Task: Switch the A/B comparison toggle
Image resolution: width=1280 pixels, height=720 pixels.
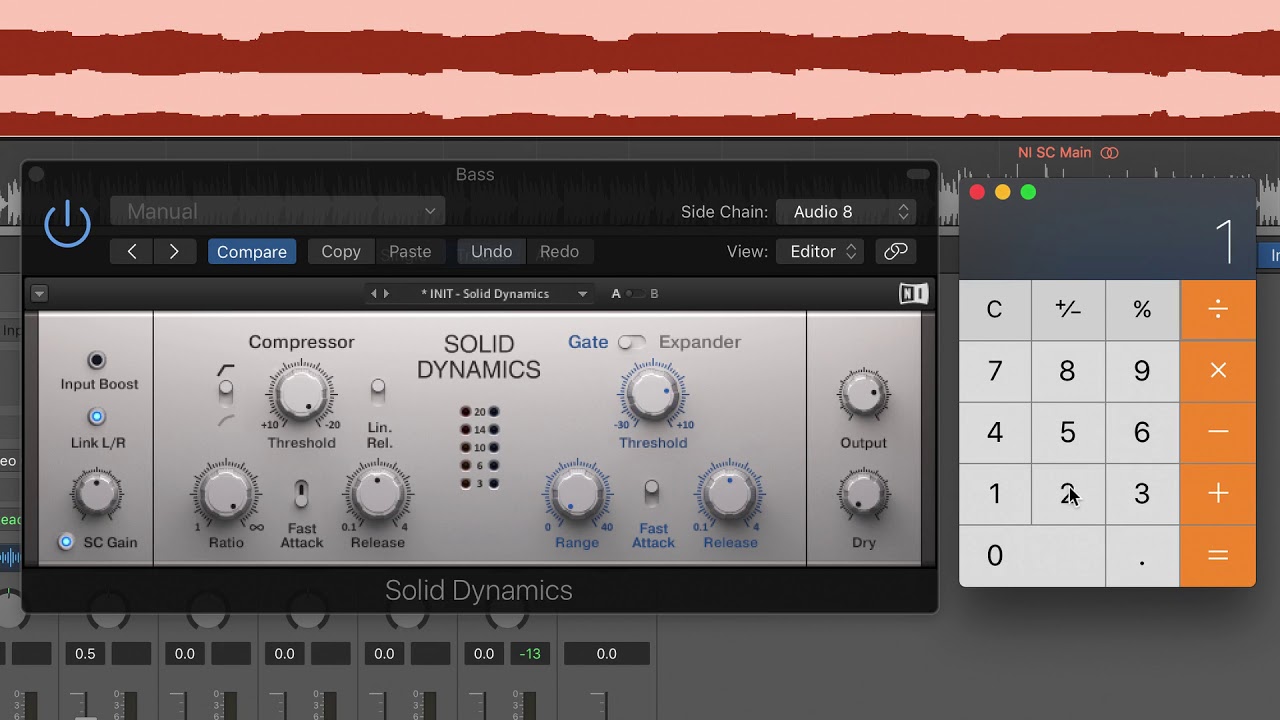Action: pos(636,294)
